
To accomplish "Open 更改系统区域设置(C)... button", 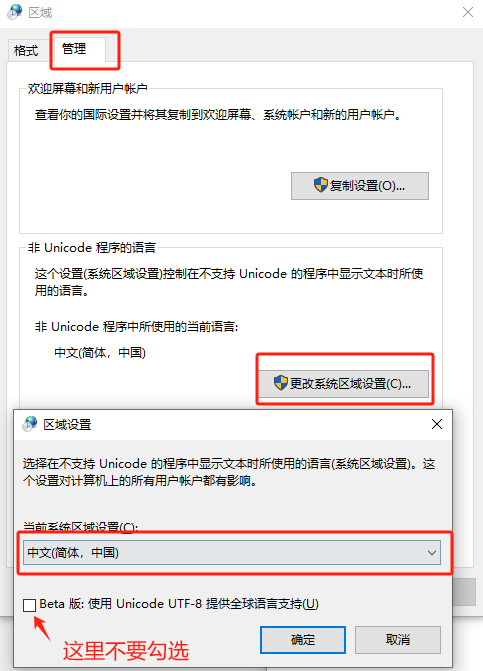I will tap(342, 383).
